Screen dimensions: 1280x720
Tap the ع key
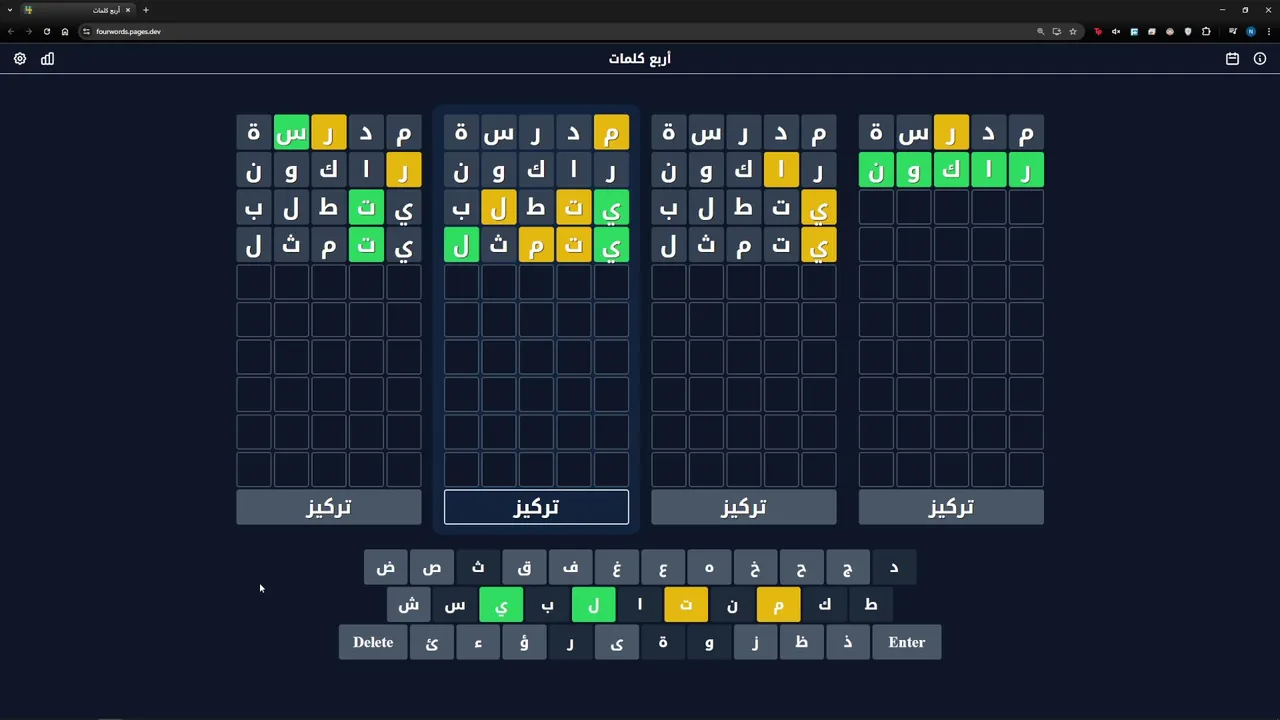tap(663, 567)
